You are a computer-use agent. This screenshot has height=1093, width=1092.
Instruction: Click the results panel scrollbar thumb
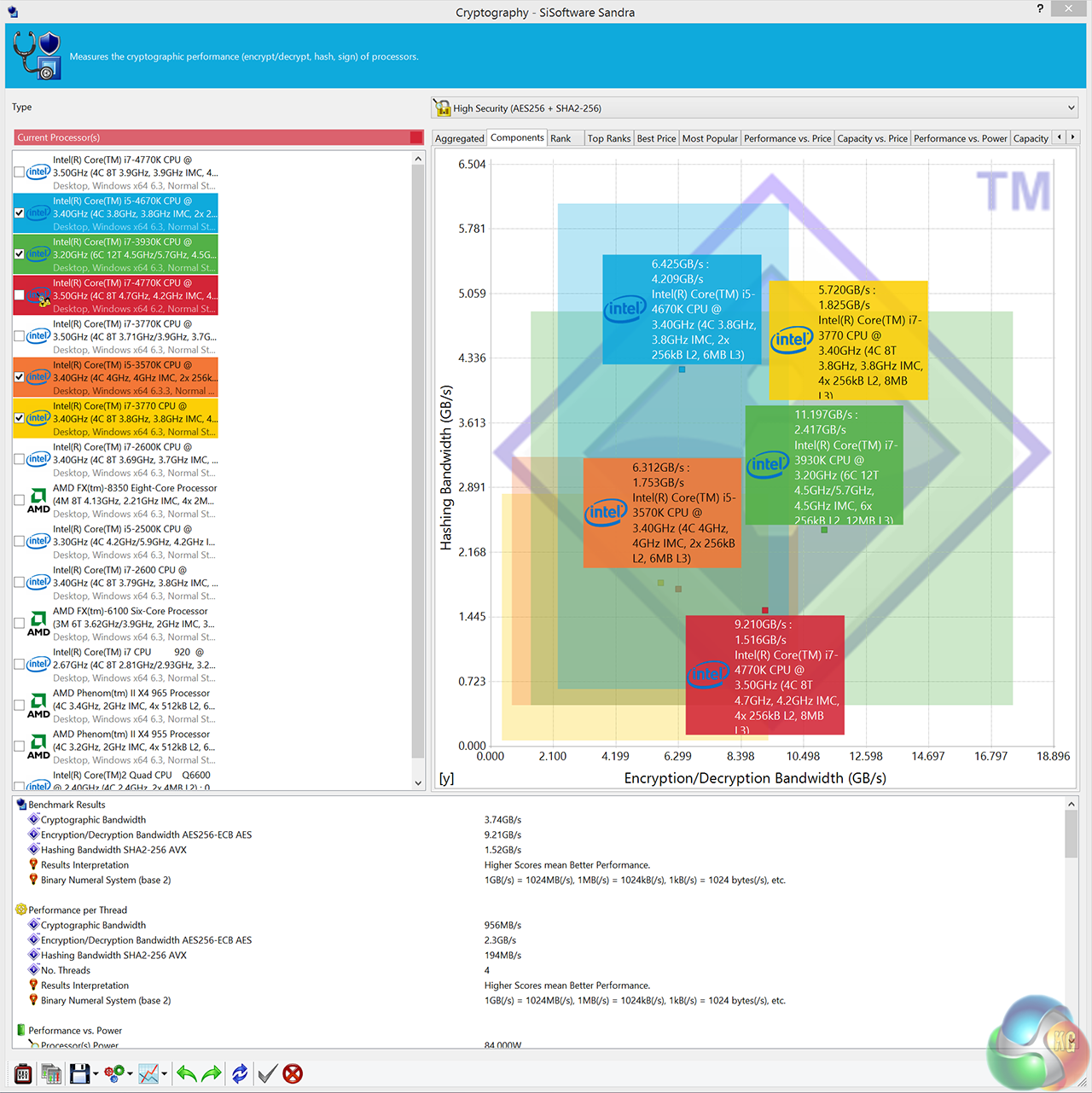(1071, 834)
